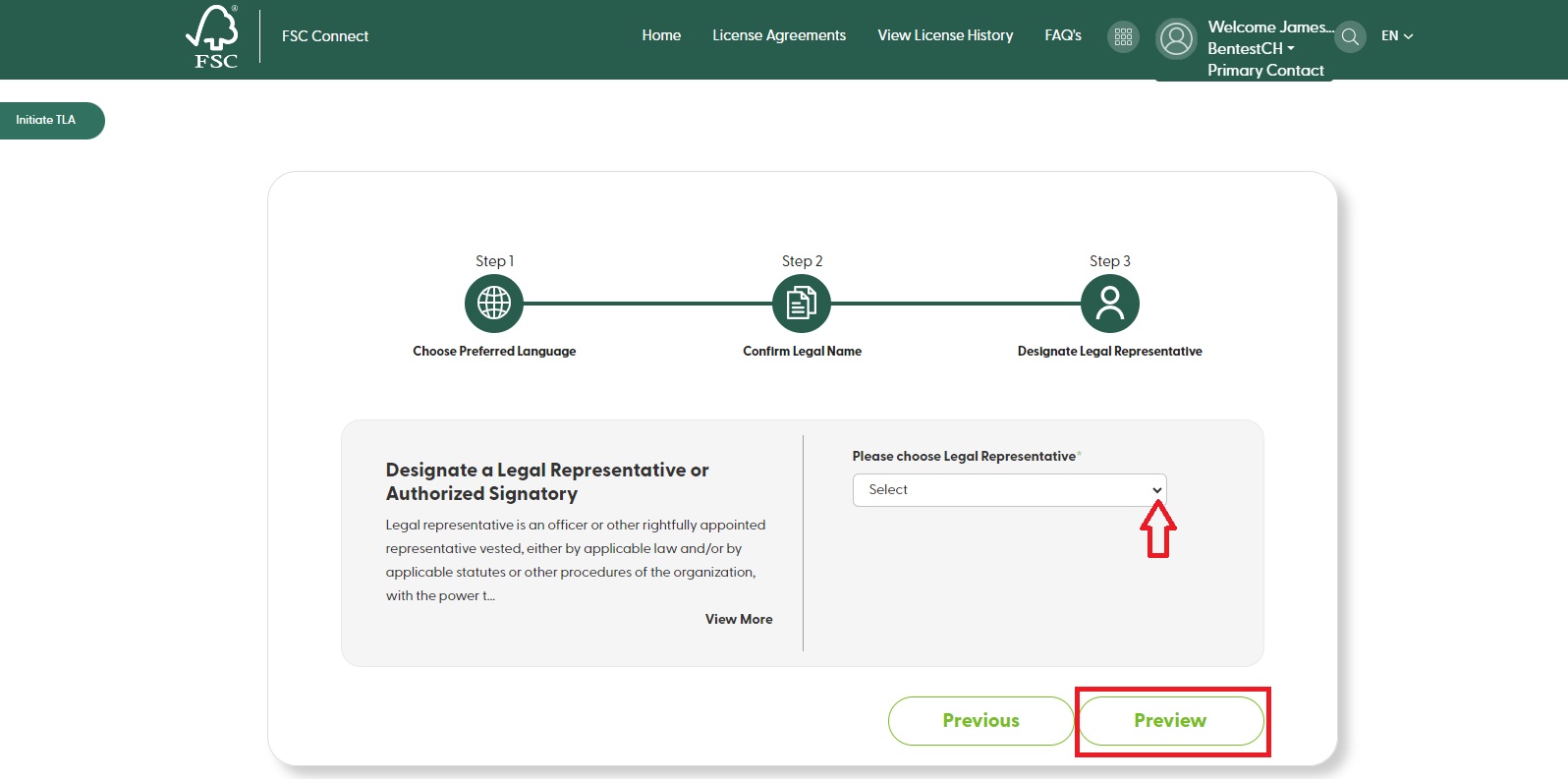Open the Legal Representative Select dropdown
Viewport: 1568px width, 779px height.
coord(1009,490)
